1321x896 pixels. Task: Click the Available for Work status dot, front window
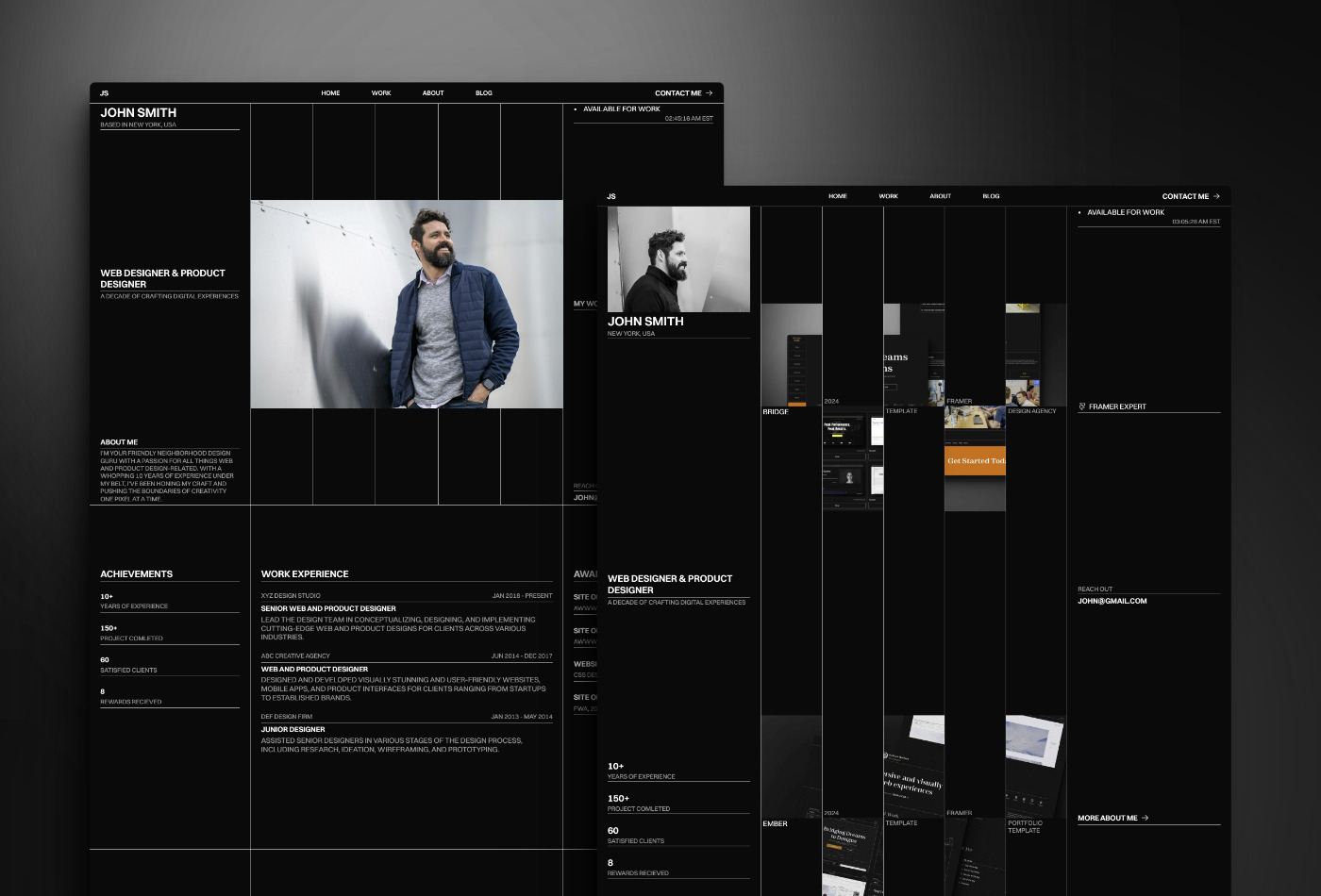[1079, 213]
